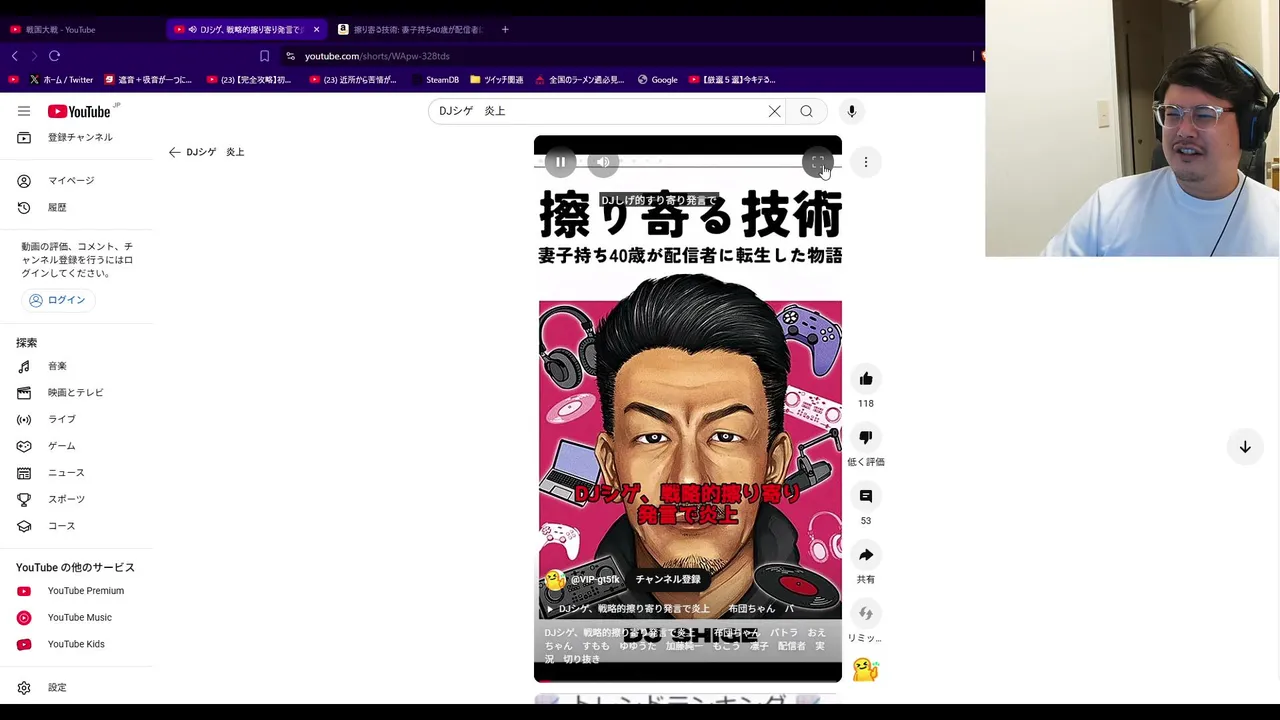Open the site settings icon beside URL

coord(290,56)
